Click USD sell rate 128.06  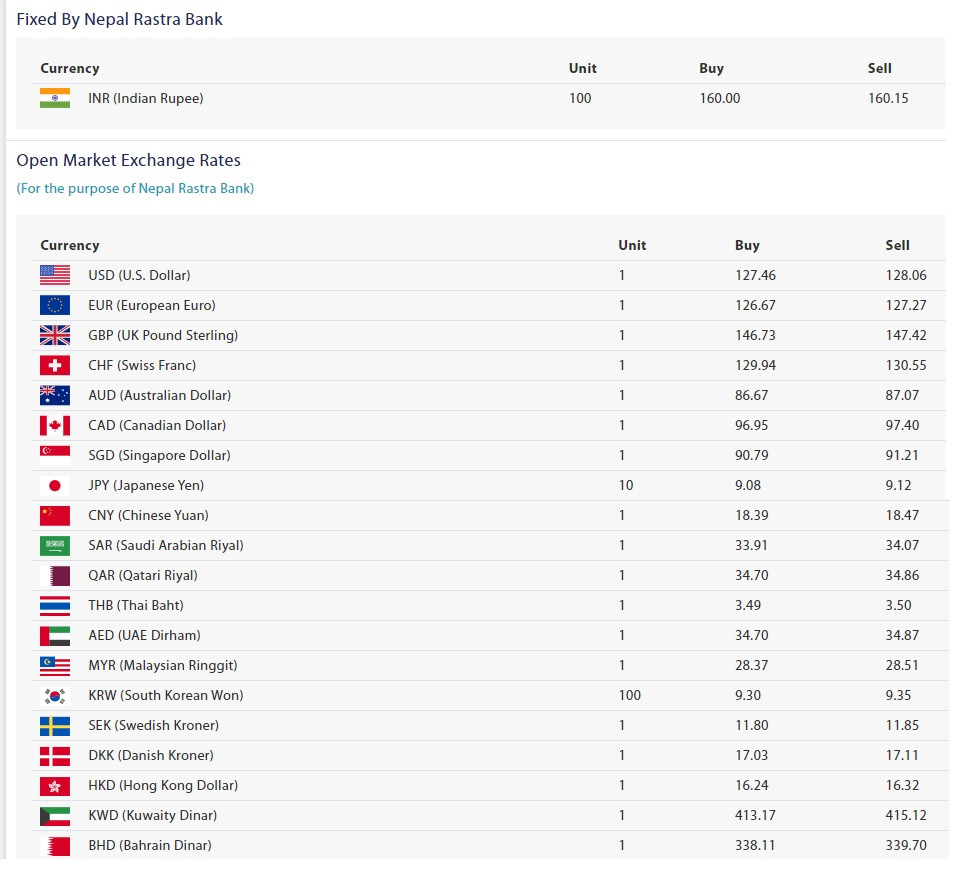click(906, 275)
